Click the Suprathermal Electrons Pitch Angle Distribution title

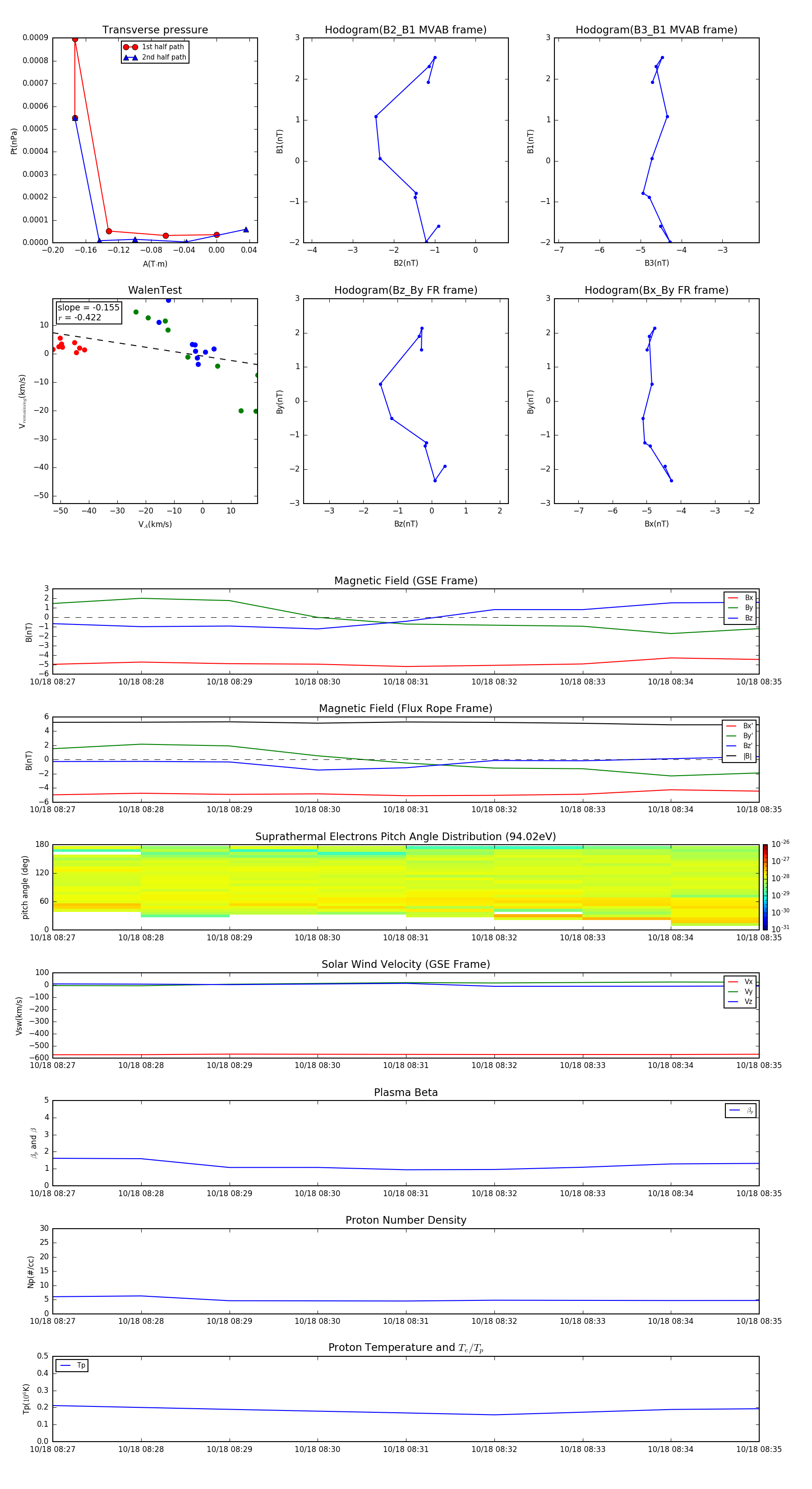406,837
